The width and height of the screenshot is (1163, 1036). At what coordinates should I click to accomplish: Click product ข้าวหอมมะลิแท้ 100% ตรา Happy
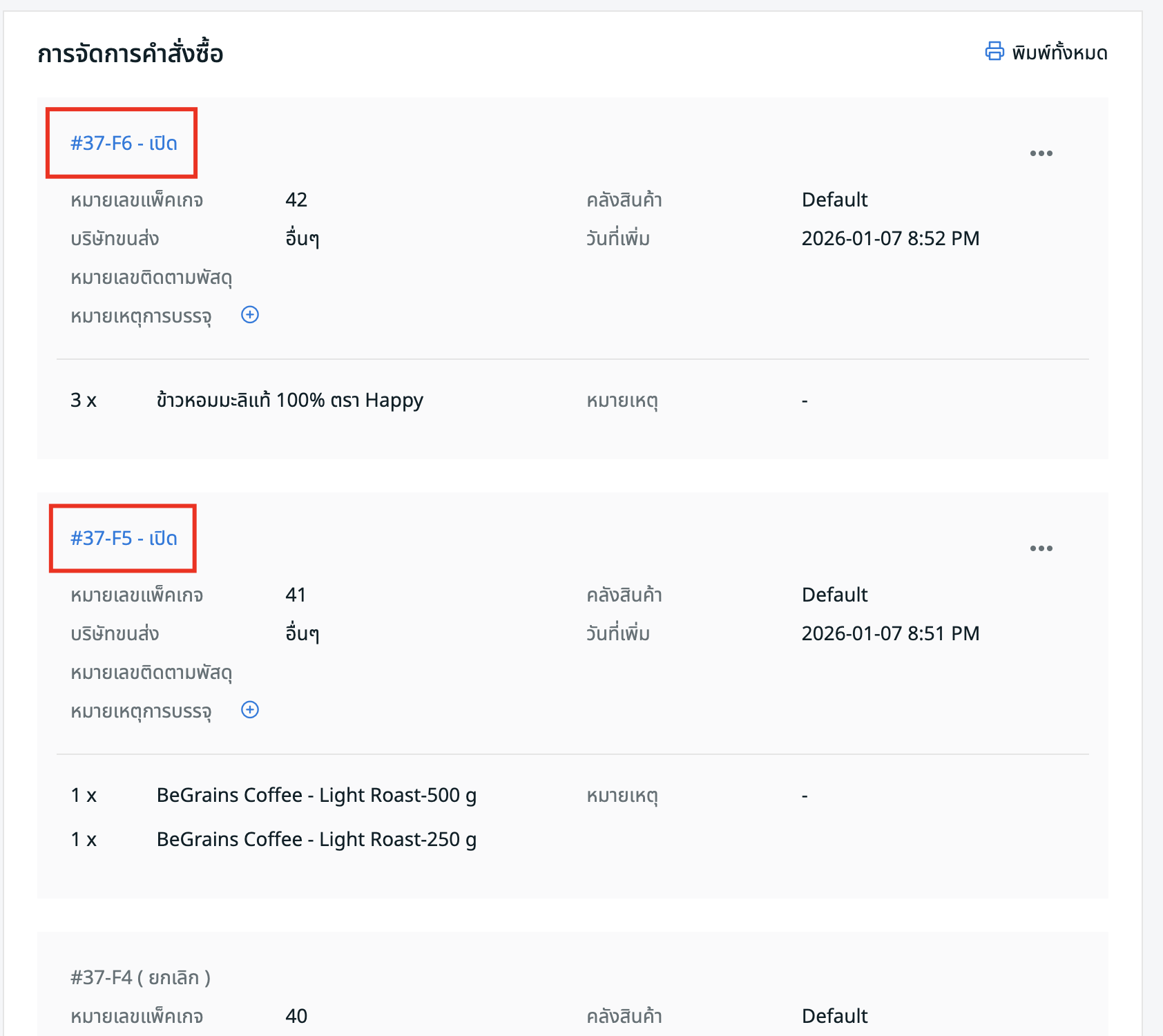point(289,401)
